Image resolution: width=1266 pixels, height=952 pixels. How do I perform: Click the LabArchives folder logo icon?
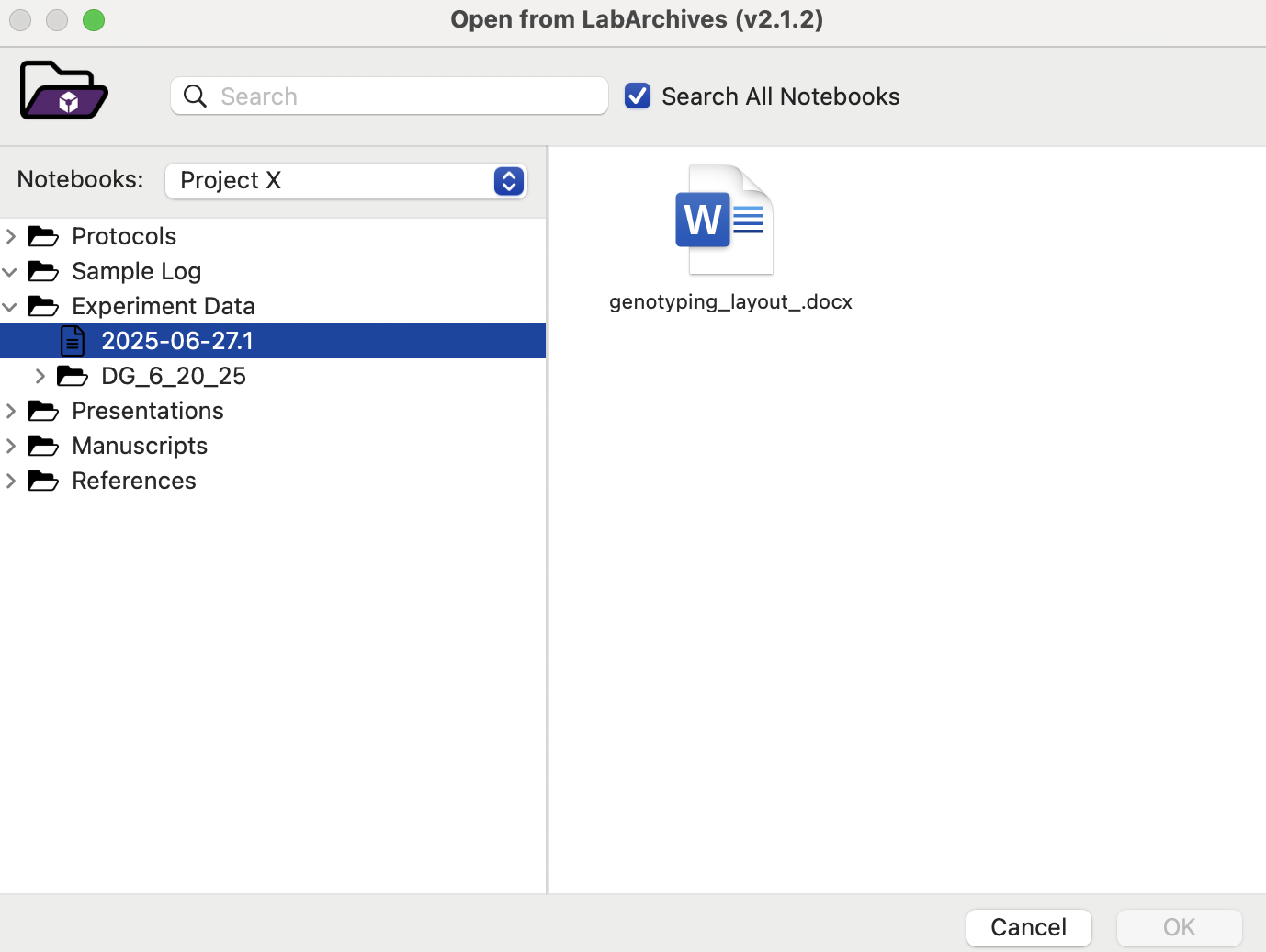coord(62,89)
